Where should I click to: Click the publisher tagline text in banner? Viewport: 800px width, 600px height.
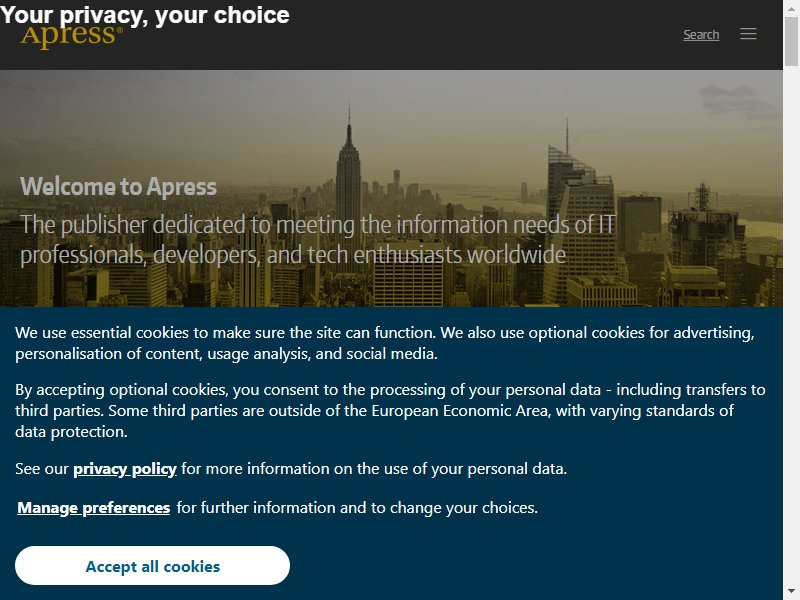click(x=317, y=240)
